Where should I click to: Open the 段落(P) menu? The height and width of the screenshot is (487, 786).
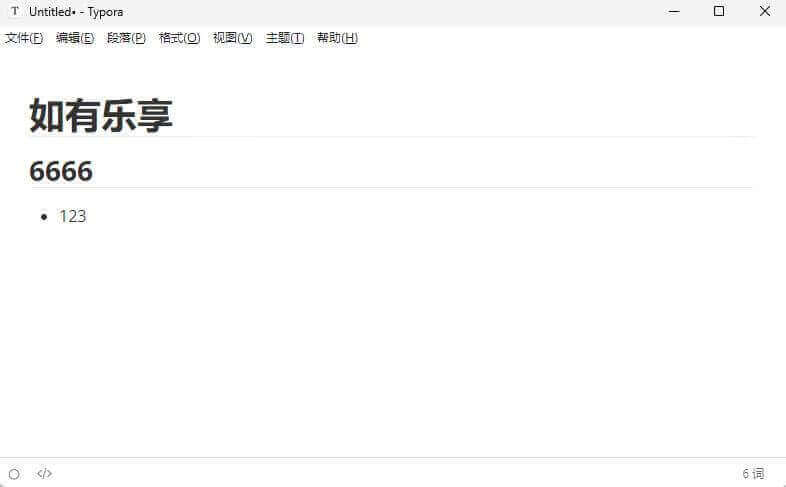point(126,38)
